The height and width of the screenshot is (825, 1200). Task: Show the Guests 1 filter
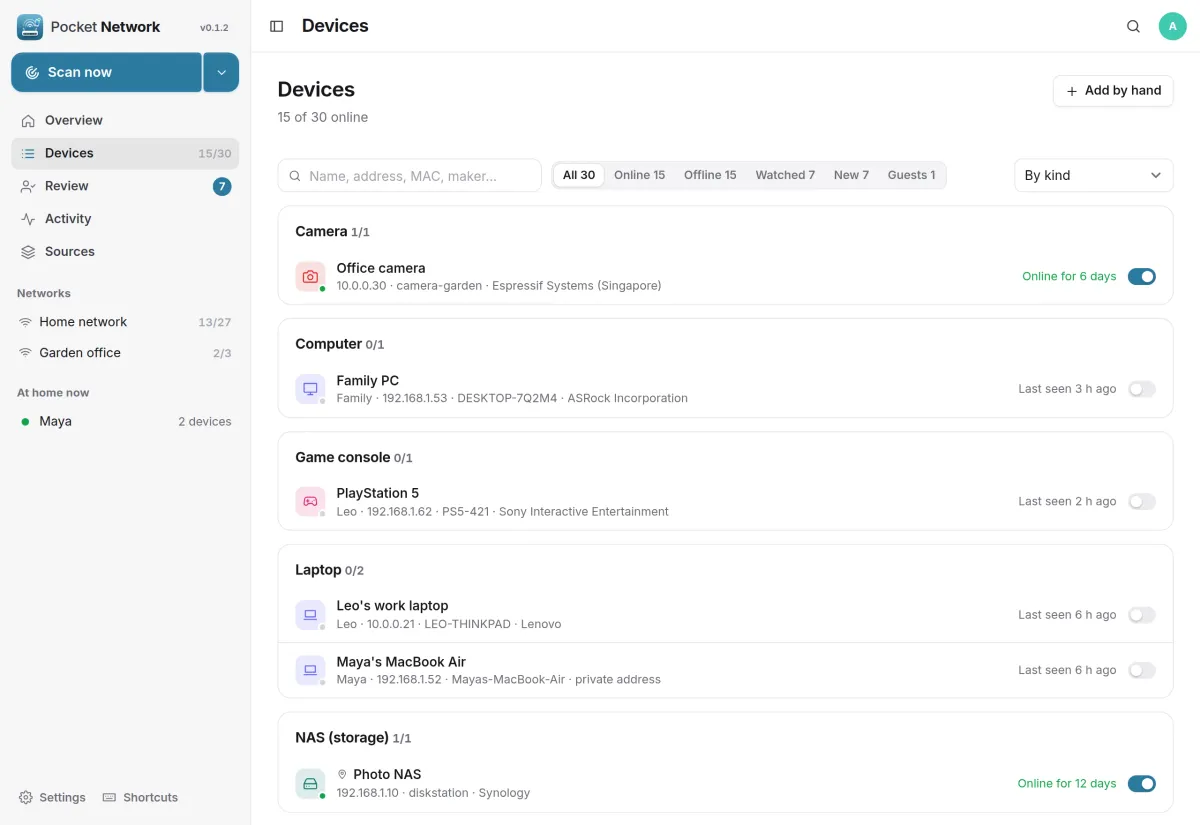(911, 175)
